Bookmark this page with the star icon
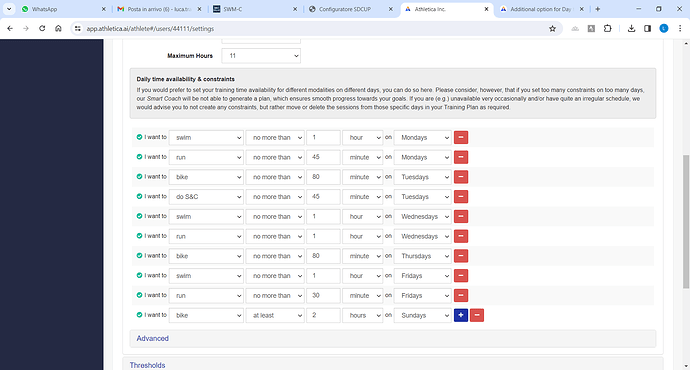This screenshot has width=690, height=370. click(x=552, y=29)
